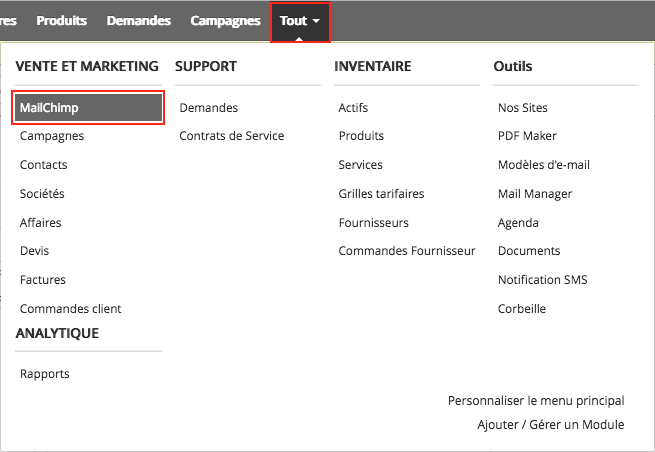The height and width of the screenshot is (452, 655).
Task: Select MailChimp in the menu
Action: (x=87, y=107)
